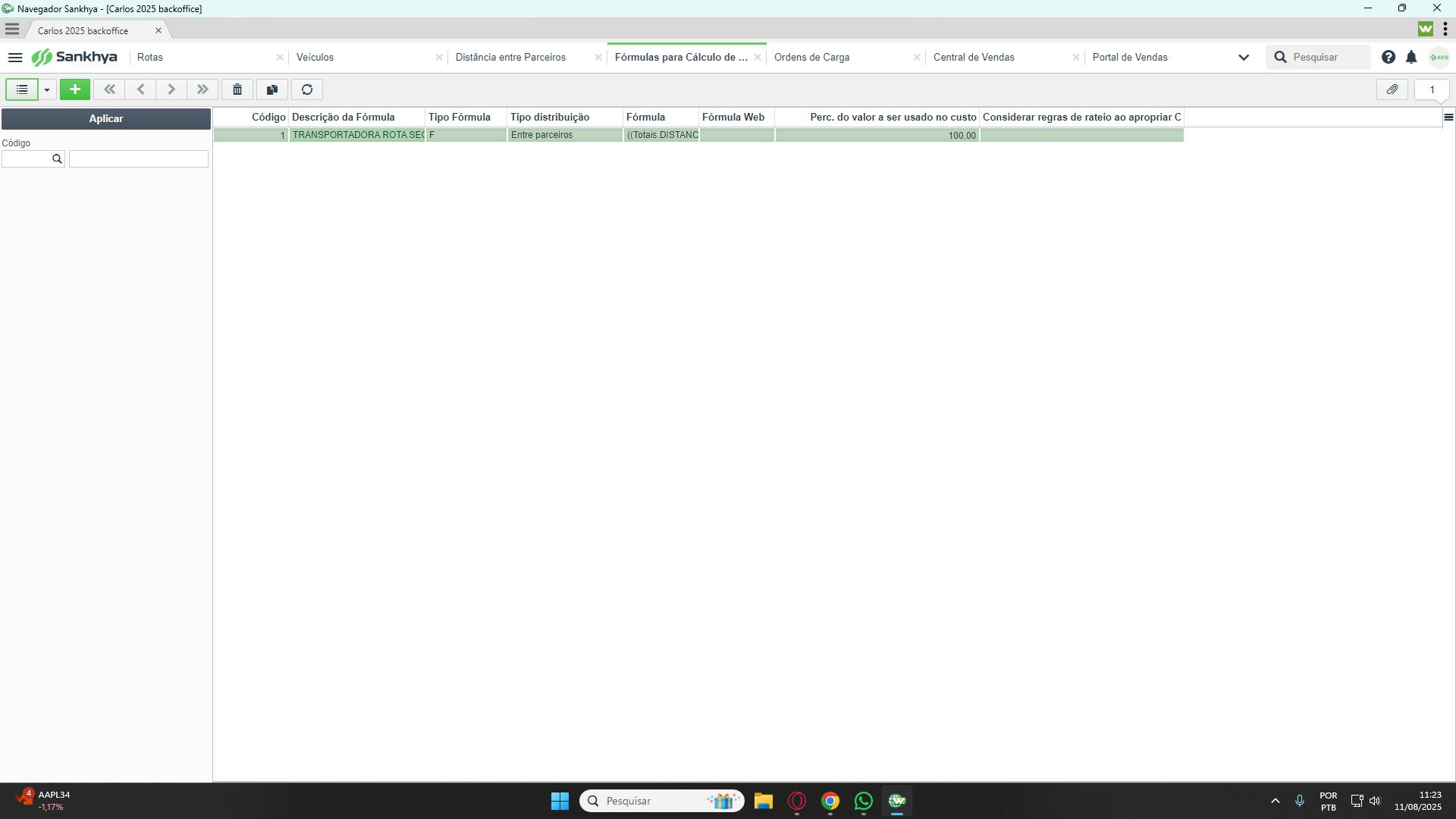The height and width of the screenshot is (819, 1456).
Task: Focus the Código filter input field
Action: 27,158
